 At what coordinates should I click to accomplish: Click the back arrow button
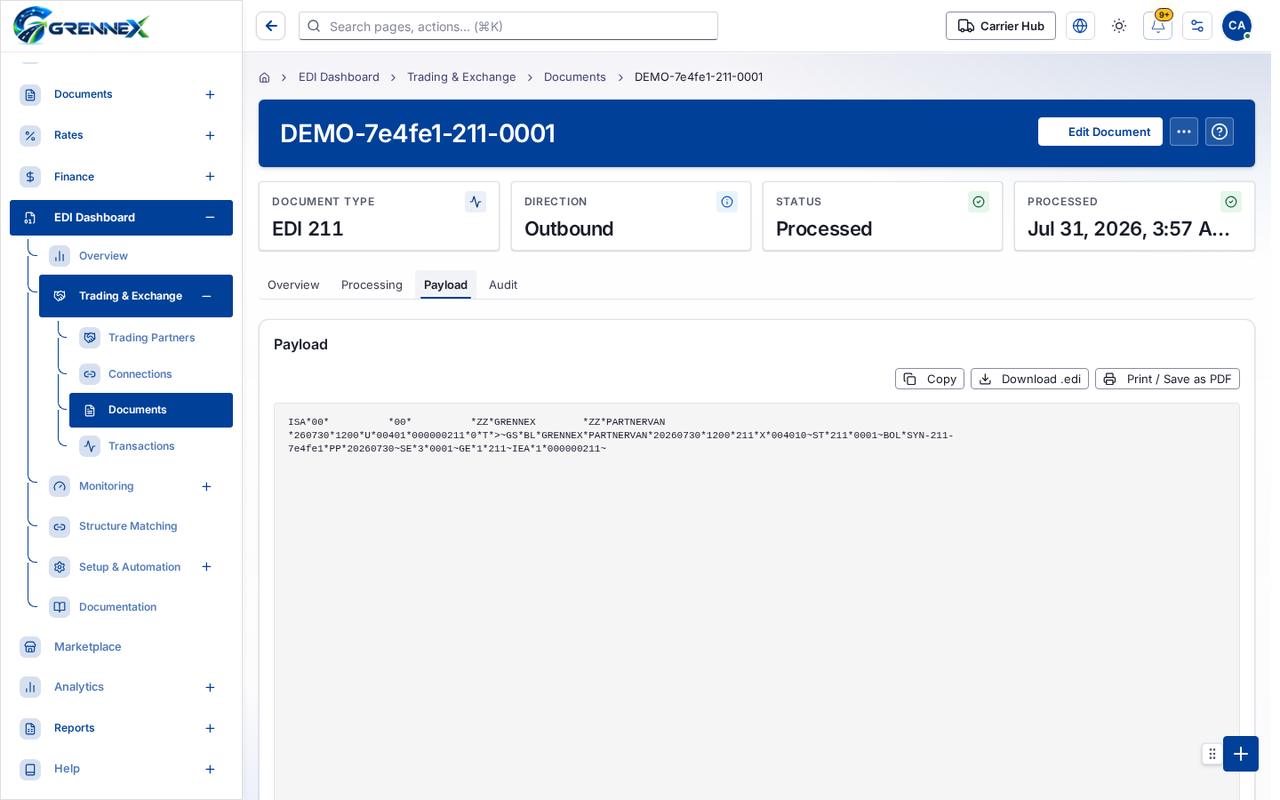[271, 26]
